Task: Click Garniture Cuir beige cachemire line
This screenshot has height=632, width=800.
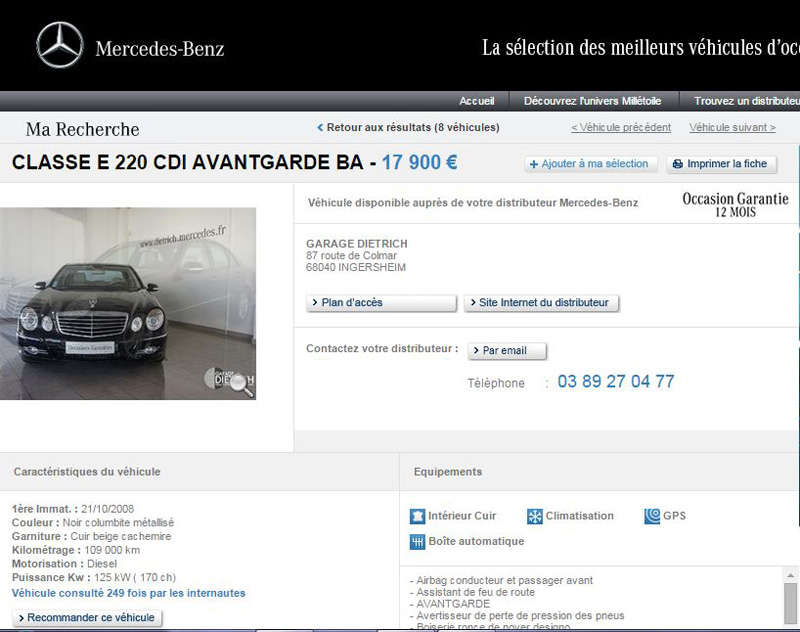Action: click(x=91, y=537)
